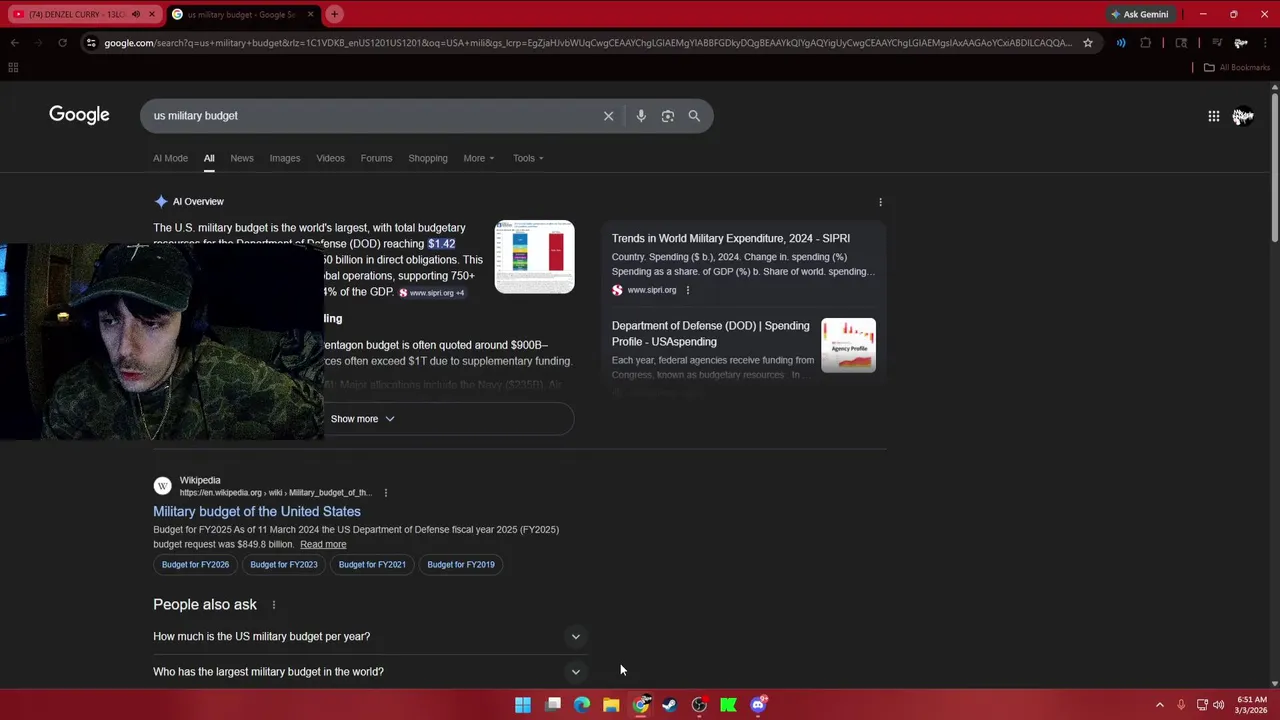1280x720 pixels.
Task: Click the browser address bar URL
Action: coord(588,43)
